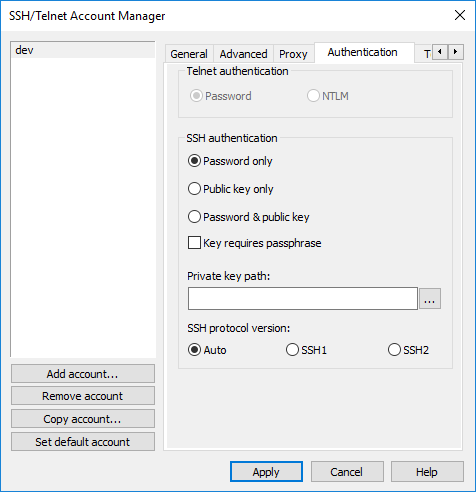Screen dimensions: 476x492
Task: Click the Private key path field
Action: 303,299
